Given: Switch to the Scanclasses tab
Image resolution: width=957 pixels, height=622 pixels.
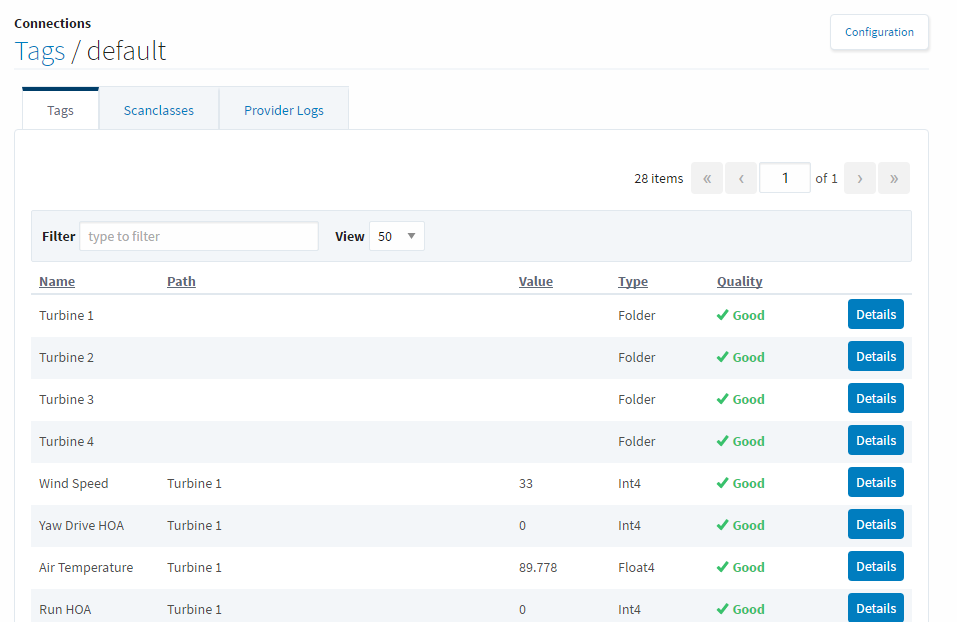Looking at the screenshot, I should [x=159, y=110].
